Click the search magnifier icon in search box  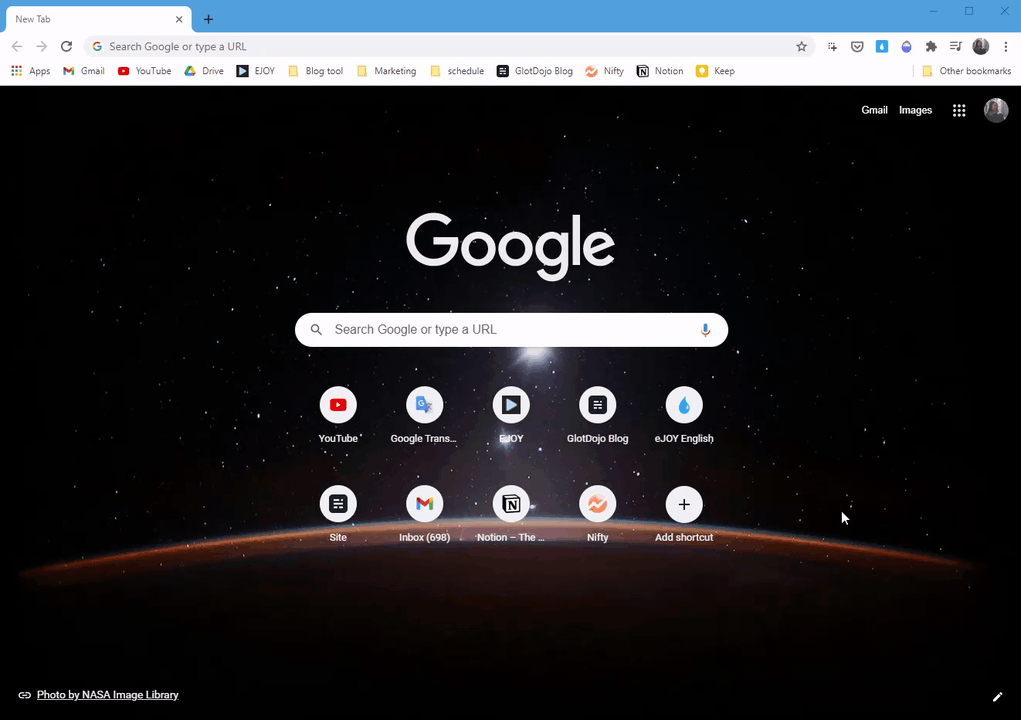coord(316,330)
